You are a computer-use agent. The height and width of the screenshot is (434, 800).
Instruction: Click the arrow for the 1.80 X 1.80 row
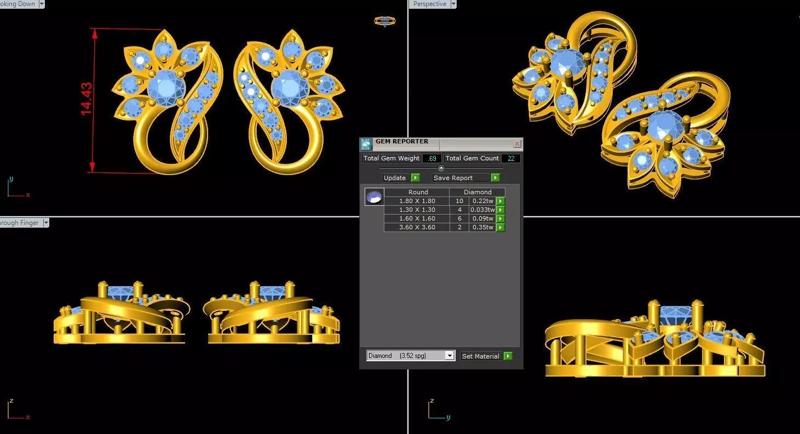(501, 201)
